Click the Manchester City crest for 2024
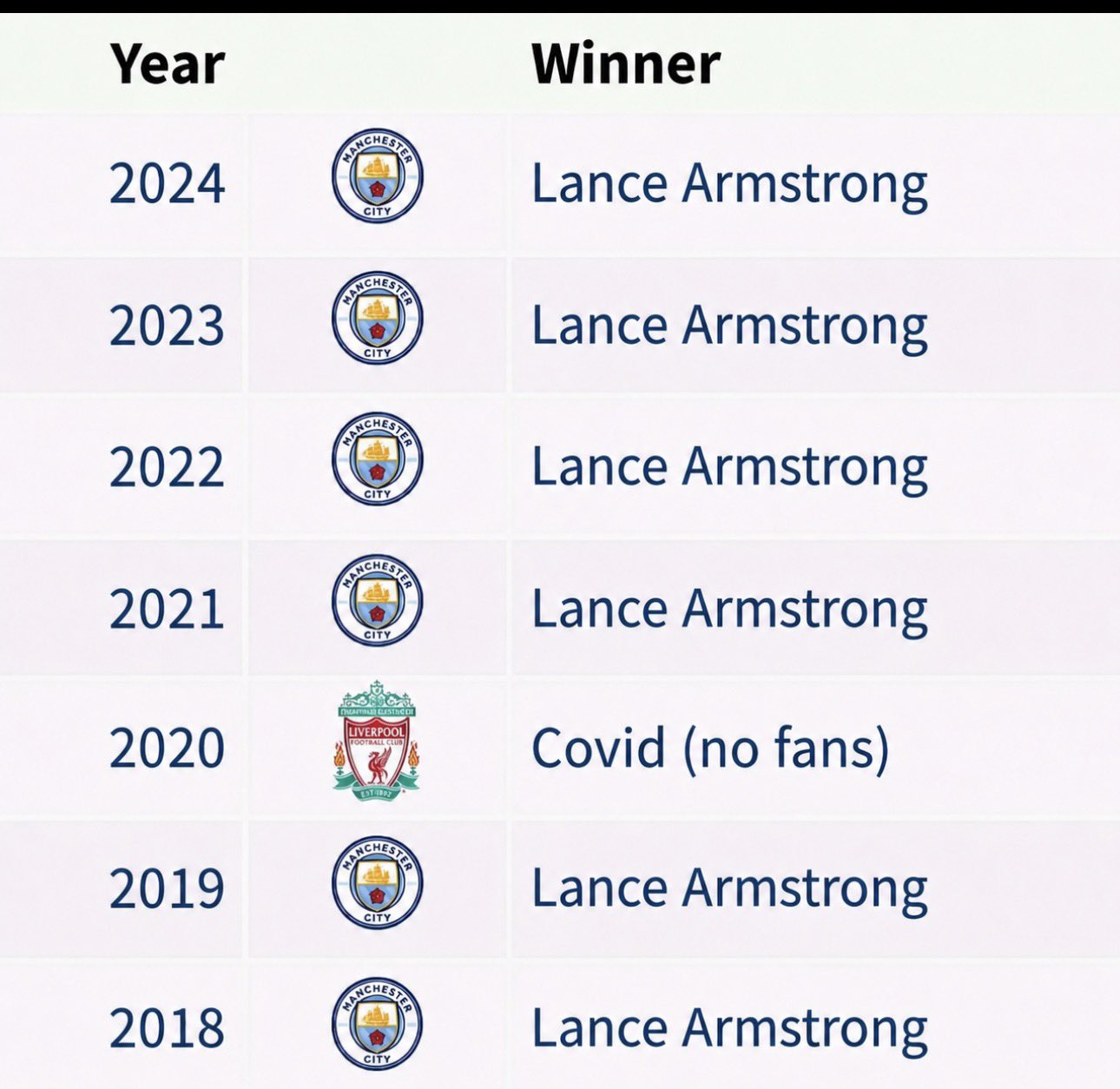This screenshot has height=1089, width=1120. [377, 175]
